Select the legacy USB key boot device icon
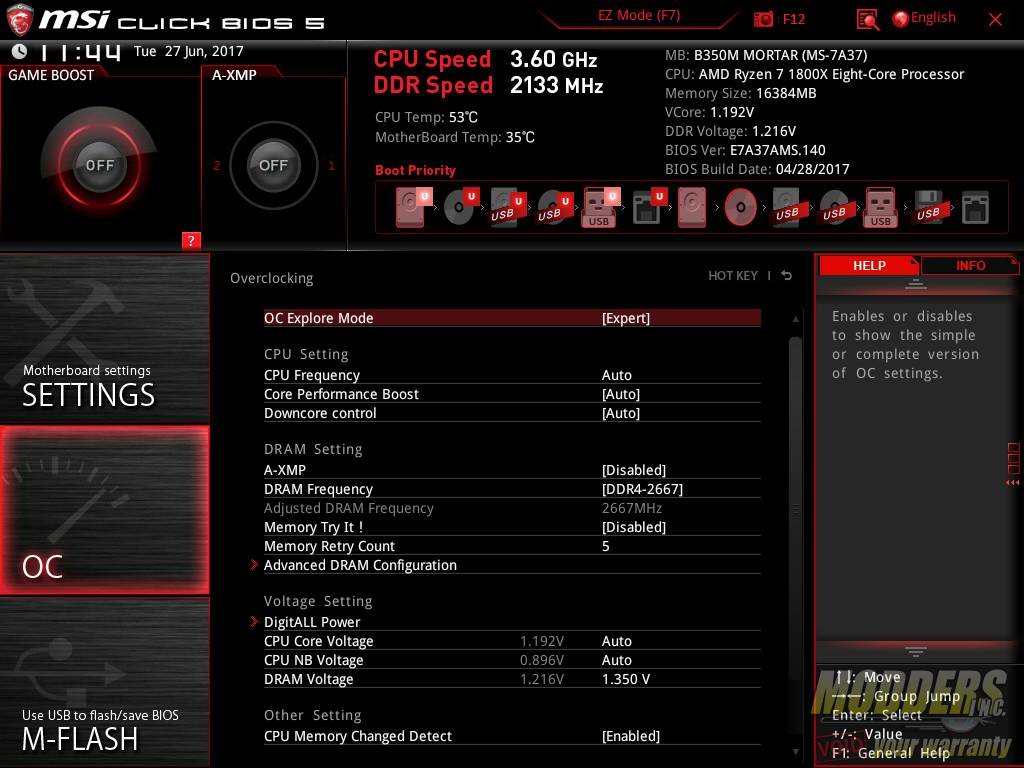Viewport: 1024px width, 768px height. (x=881, y=207)
